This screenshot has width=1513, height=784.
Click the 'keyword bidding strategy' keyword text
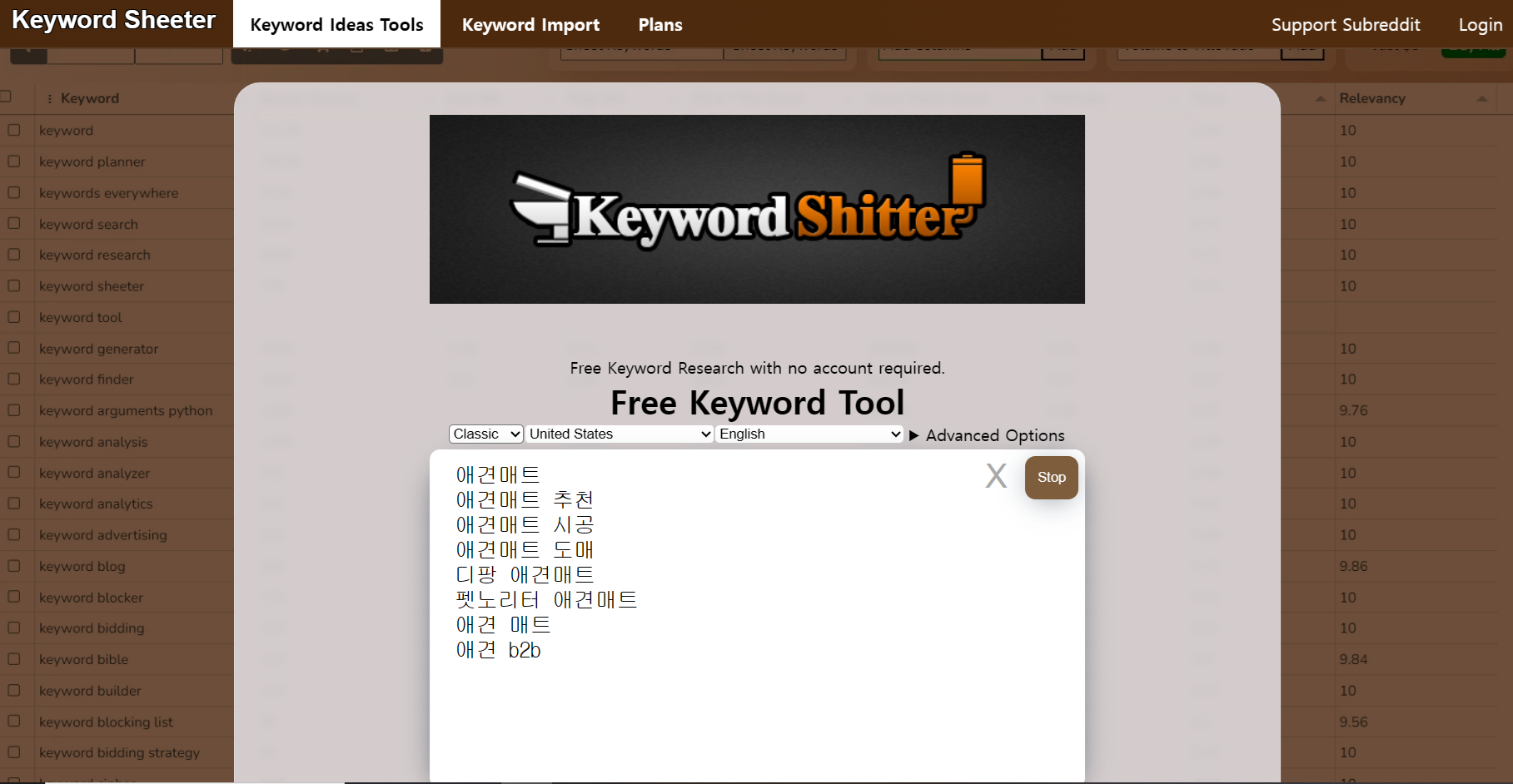coord(119,752)
